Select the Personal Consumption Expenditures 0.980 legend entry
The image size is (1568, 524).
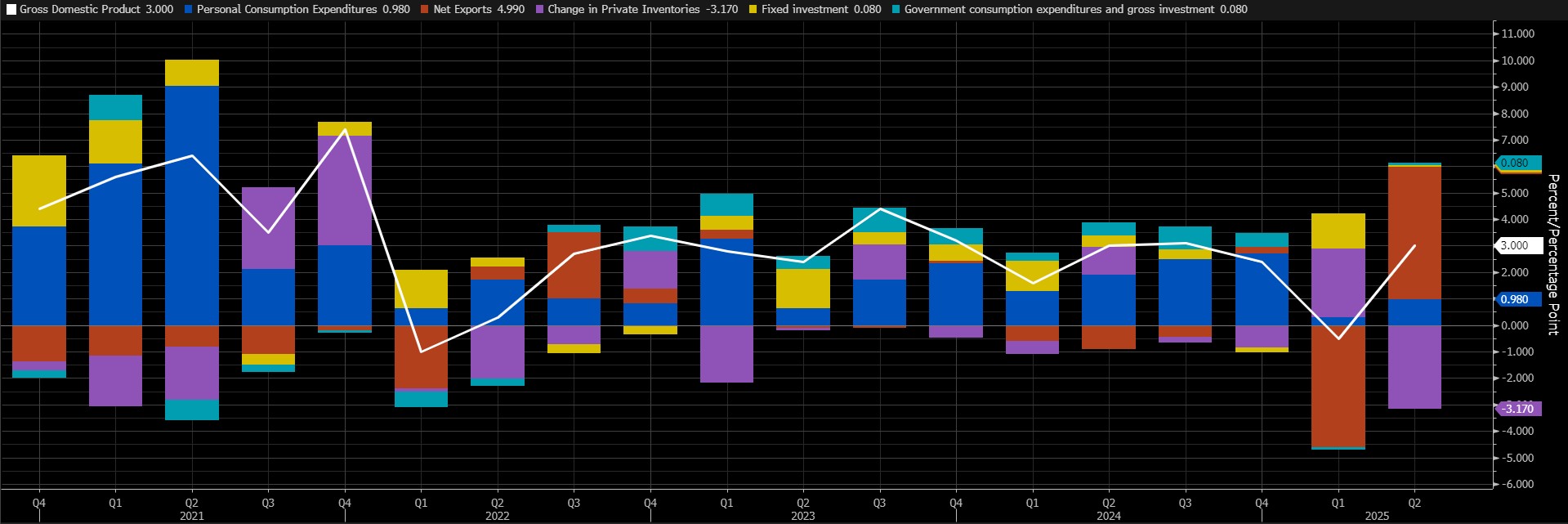[297, 9]
